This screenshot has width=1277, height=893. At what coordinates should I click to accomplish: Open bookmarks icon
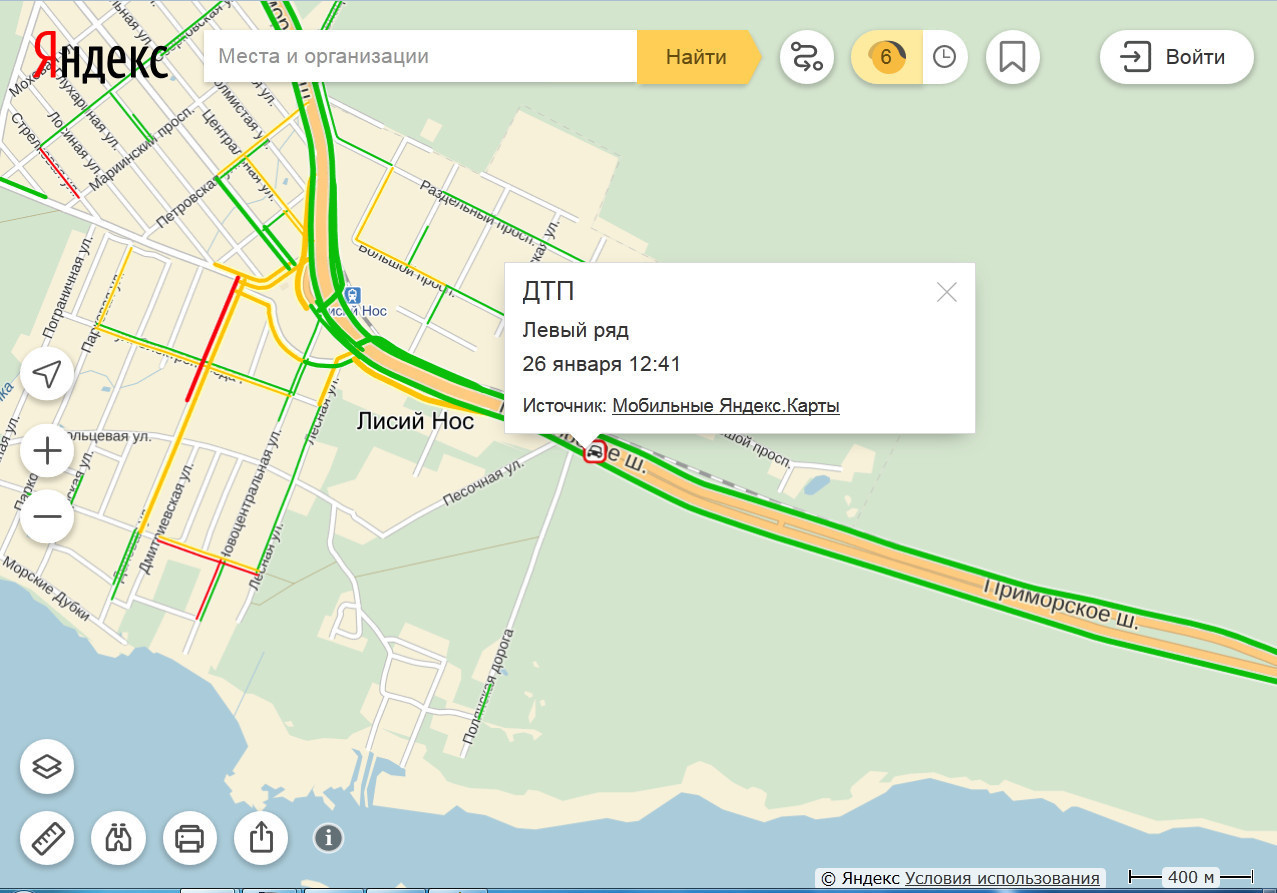pyautogui.click(x=1013, y=57)
